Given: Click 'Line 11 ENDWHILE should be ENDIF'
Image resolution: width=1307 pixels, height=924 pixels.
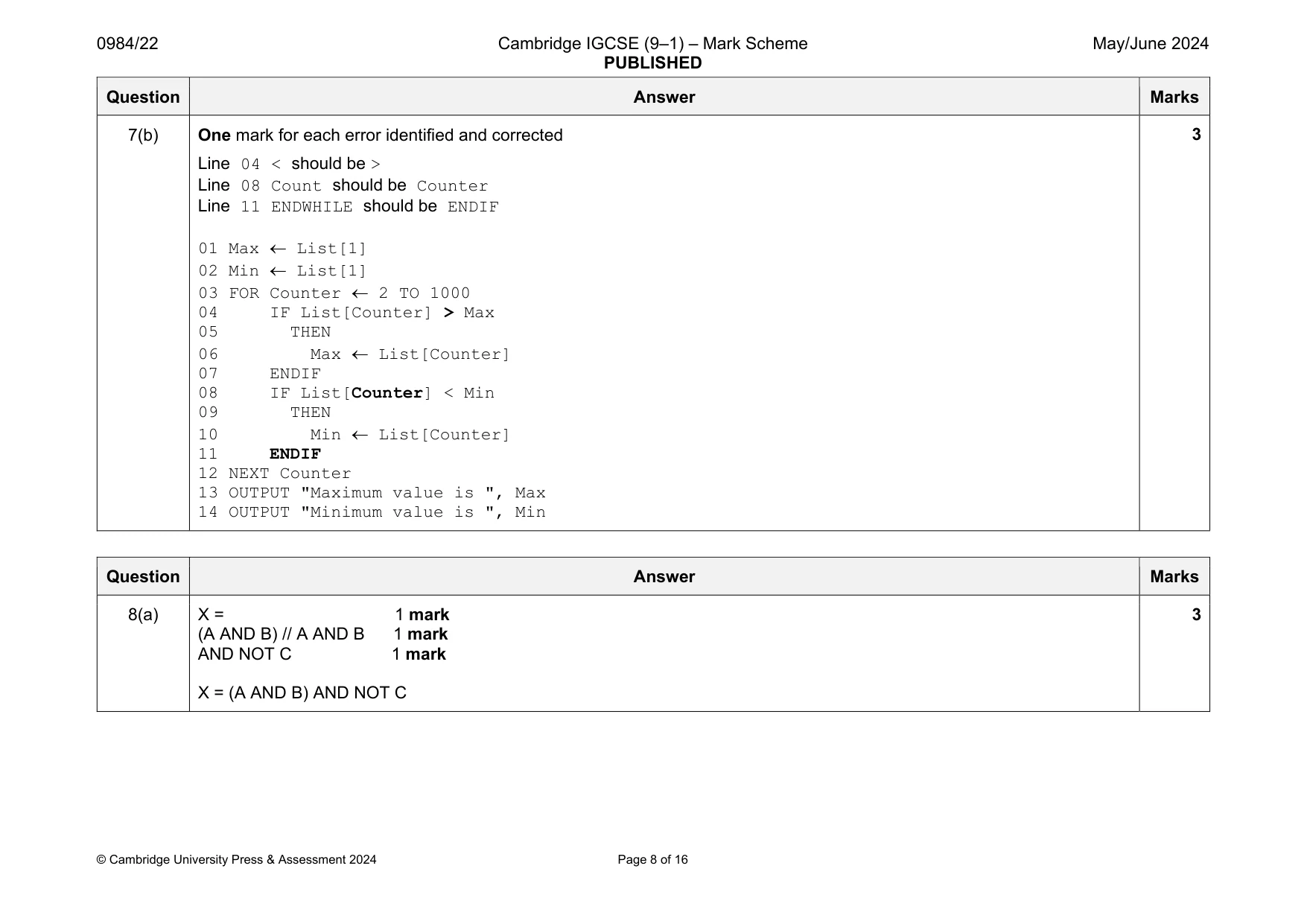Looking at the screenshot, I should tap(348, 206).
